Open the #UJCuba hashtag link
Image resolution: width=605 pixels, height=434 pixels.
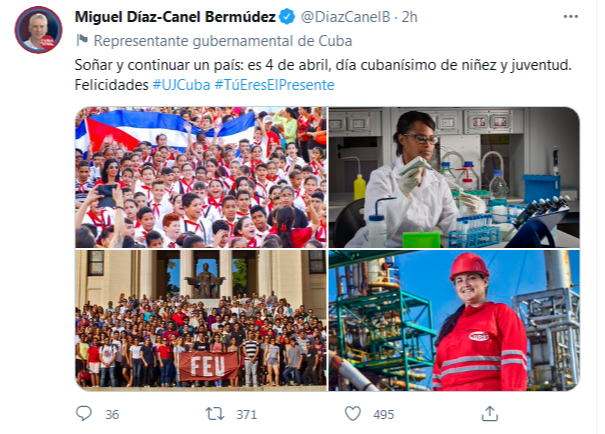pos(181,85)
